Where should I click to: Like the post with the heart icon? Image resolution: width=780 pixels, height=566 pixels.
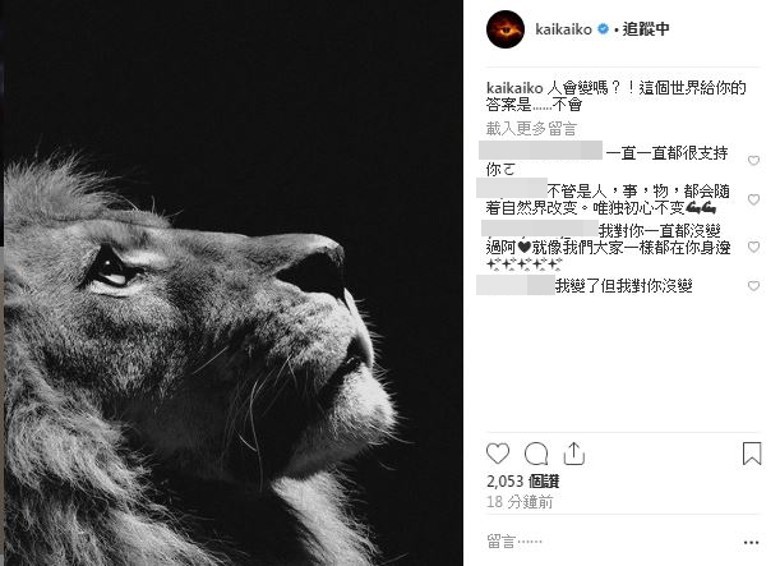pyautogui.click(x=497, y=453)
